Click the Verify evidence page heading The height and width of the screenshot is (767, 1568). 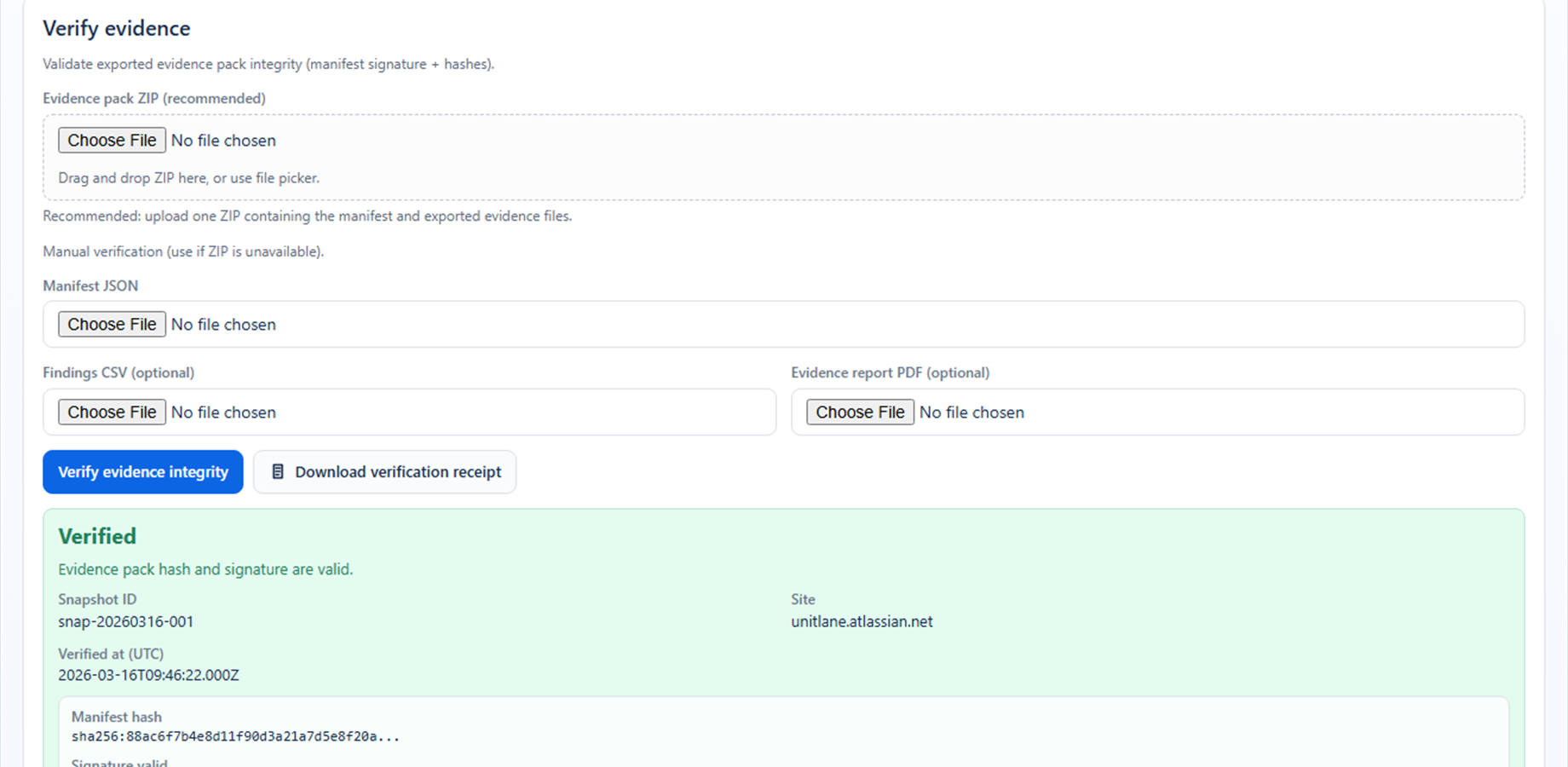tap(117, 28)
